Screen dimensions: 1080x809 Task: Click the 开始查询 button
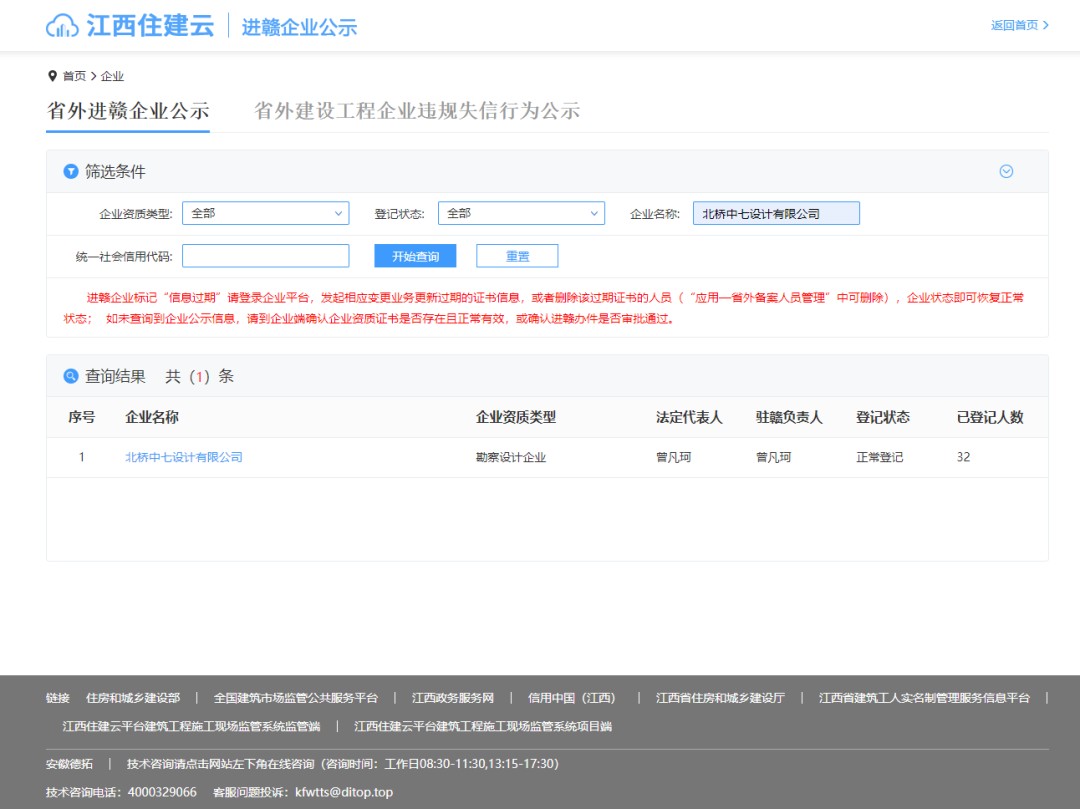(x=415, y=256)
